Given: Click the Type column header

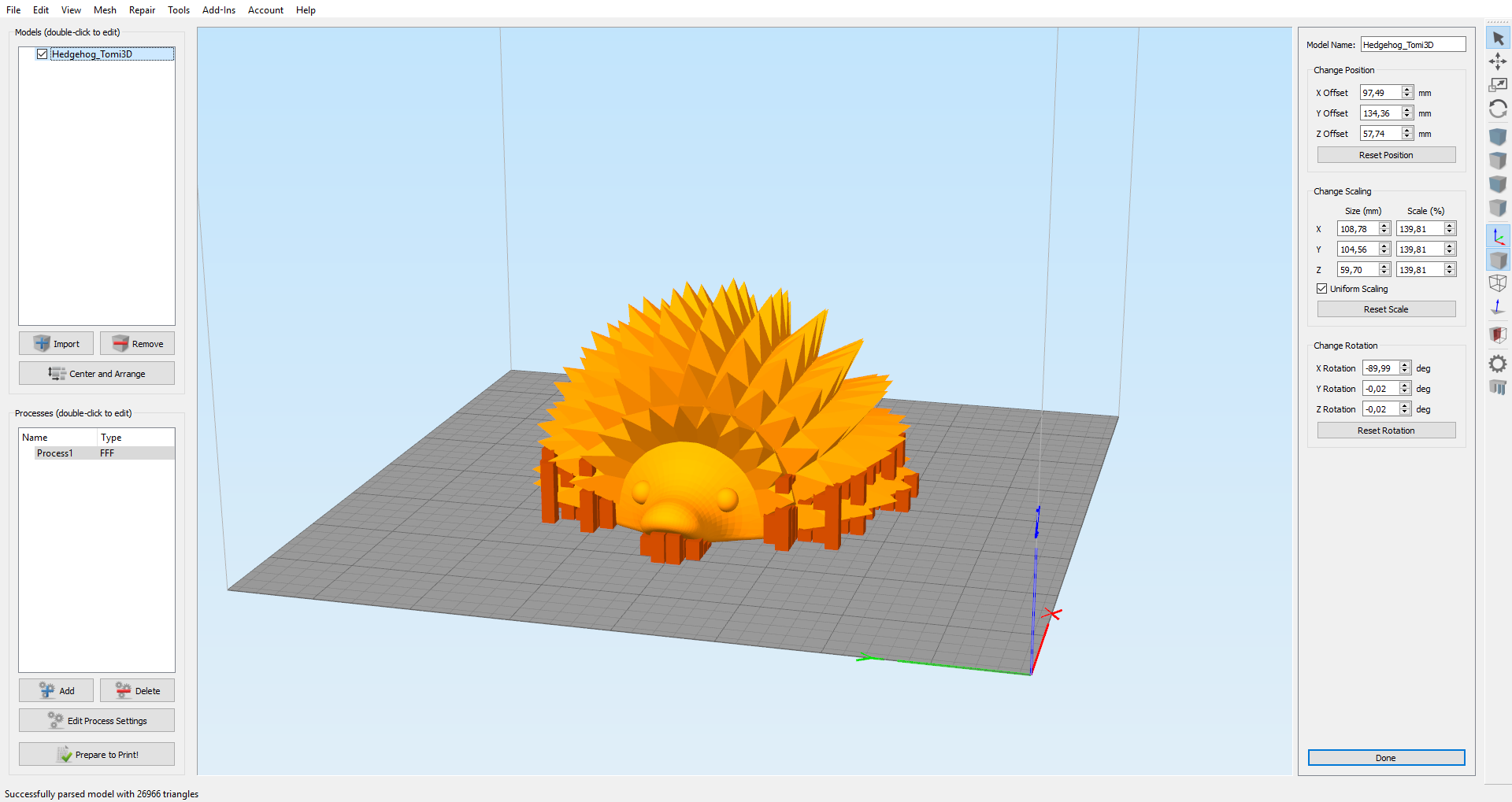Looking at the screenshot, I should 135,438.
